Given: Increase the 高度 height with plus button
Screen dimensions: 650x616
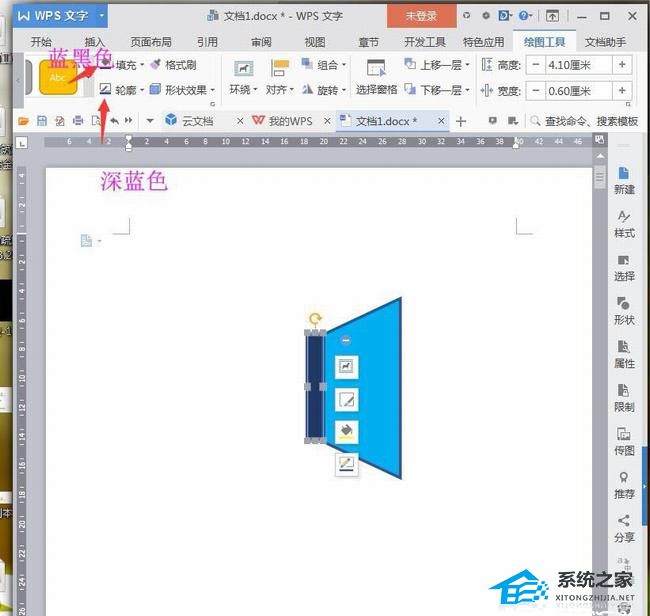Looking at the screenshot, I should [622, 65].
